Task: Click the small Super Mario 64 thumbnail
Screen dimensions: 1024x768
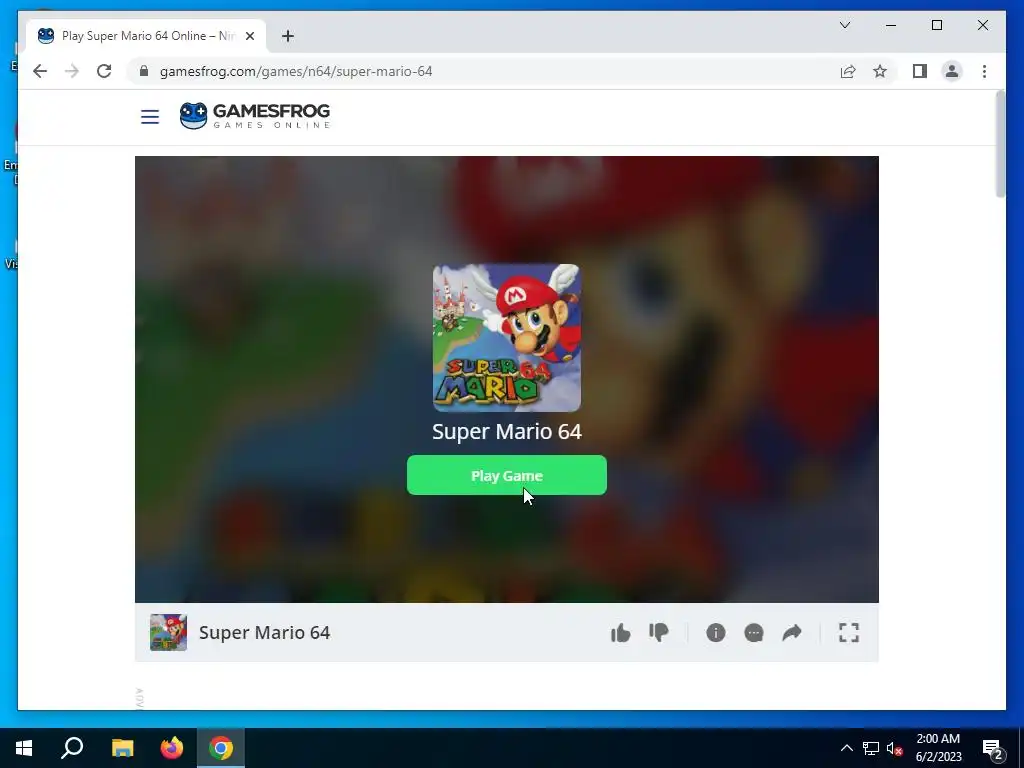Action: 168,632
